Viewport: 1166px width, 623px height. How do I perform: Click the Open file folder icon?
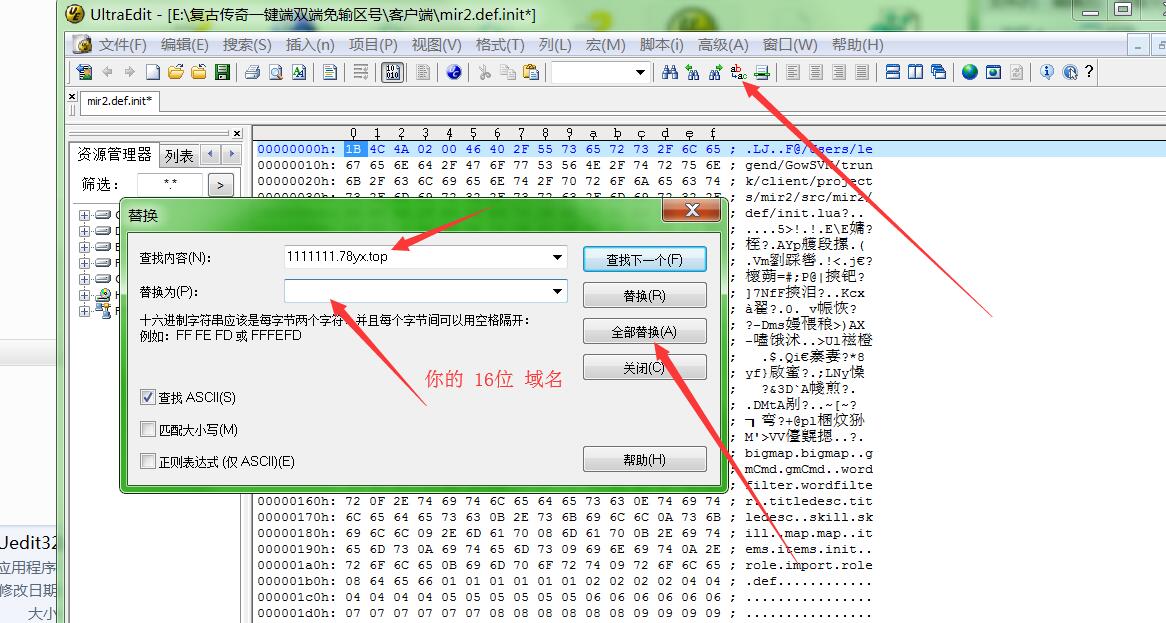(175, 72)
